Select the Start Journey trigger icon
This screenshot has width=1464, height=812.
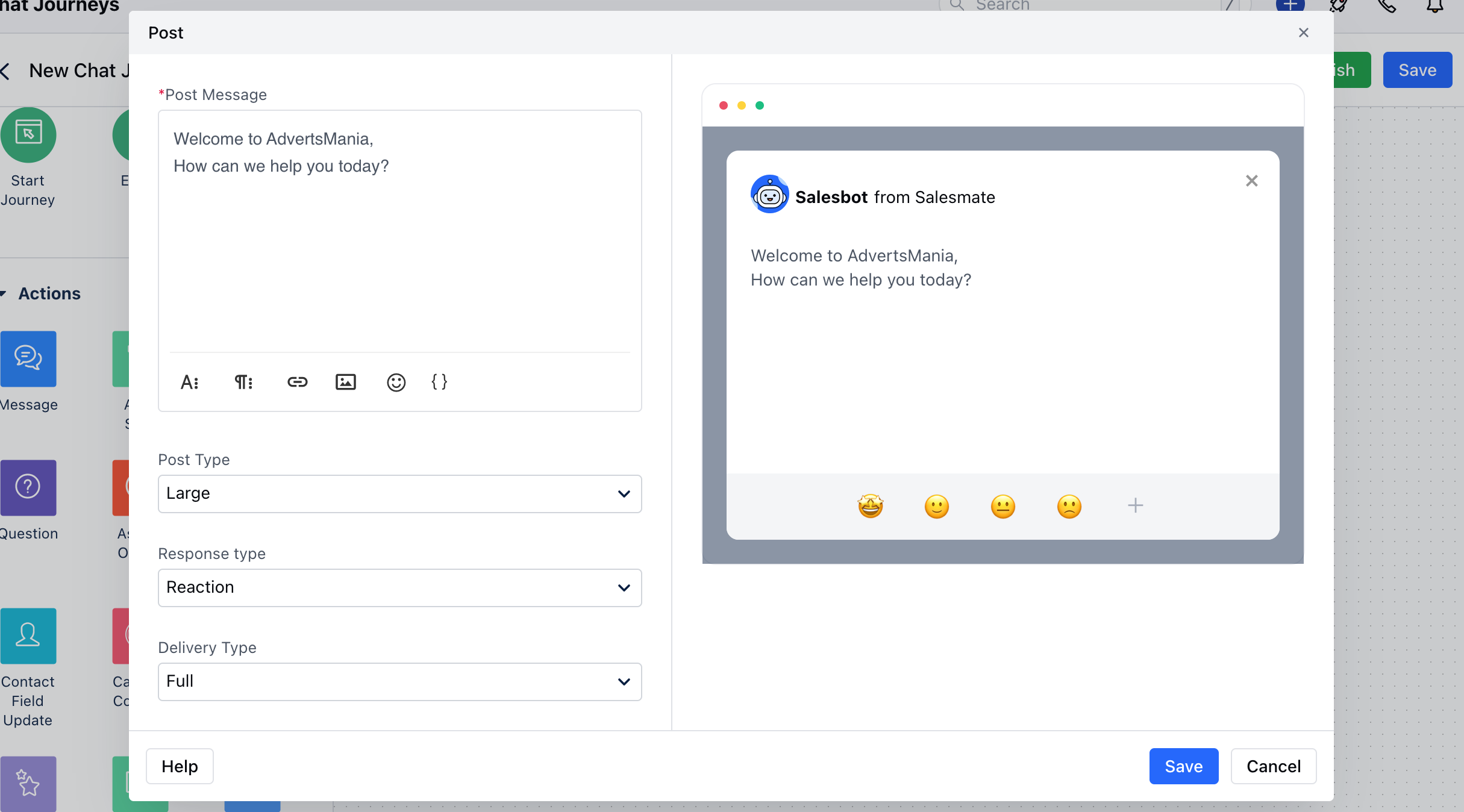tap(28, 135)
